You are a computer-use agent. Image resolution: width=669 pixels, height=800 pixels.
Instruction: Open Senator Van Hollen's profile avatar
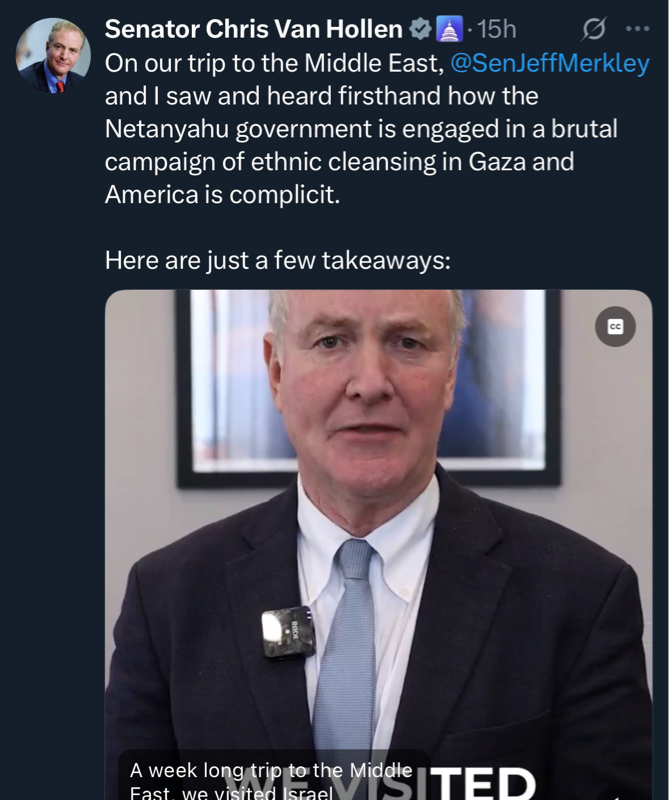click(x=52, y=56)
